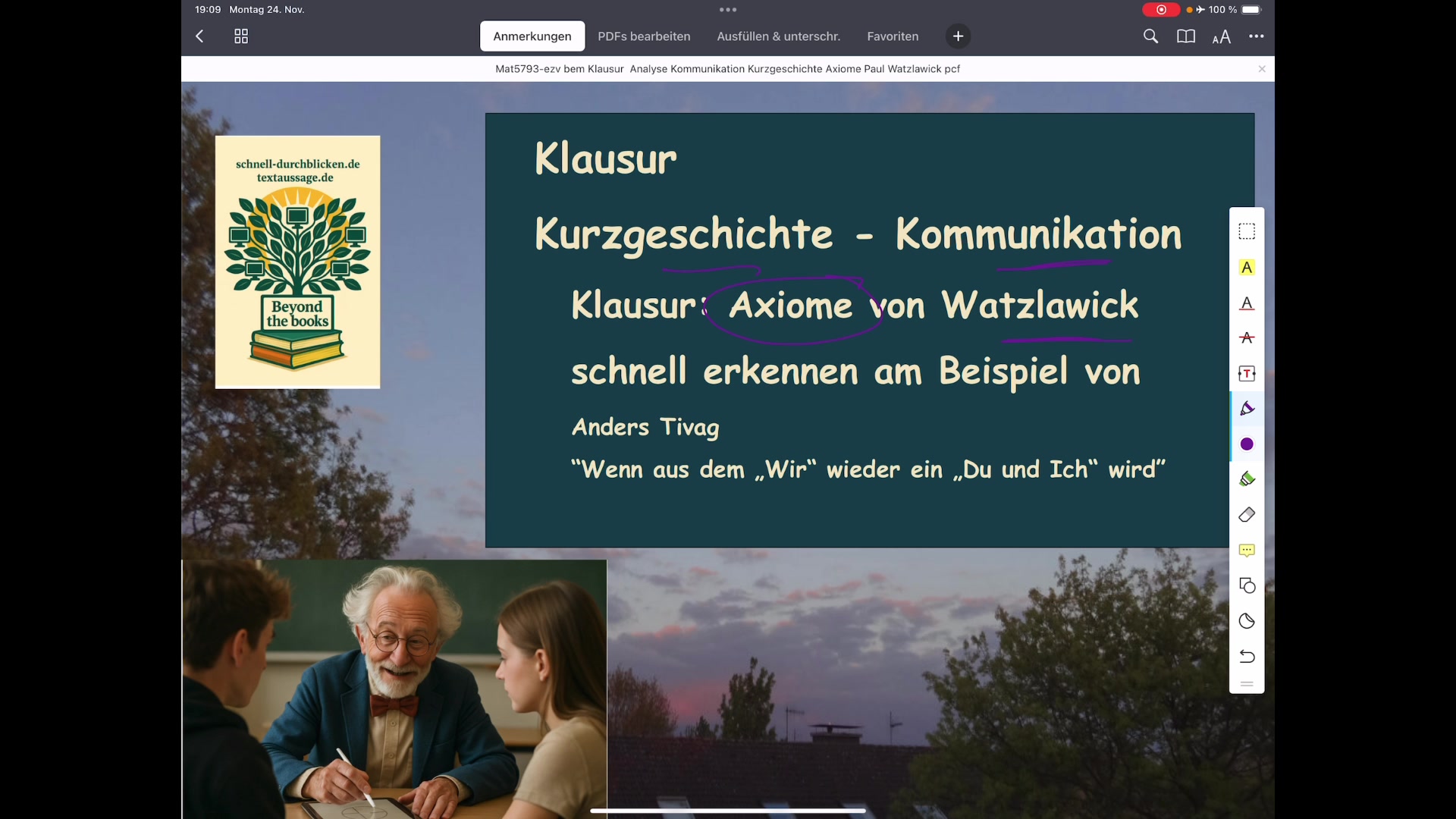This screenshot has width=1456, height=819.
Task: Select the pen tool
Action: click(1247, 408)
